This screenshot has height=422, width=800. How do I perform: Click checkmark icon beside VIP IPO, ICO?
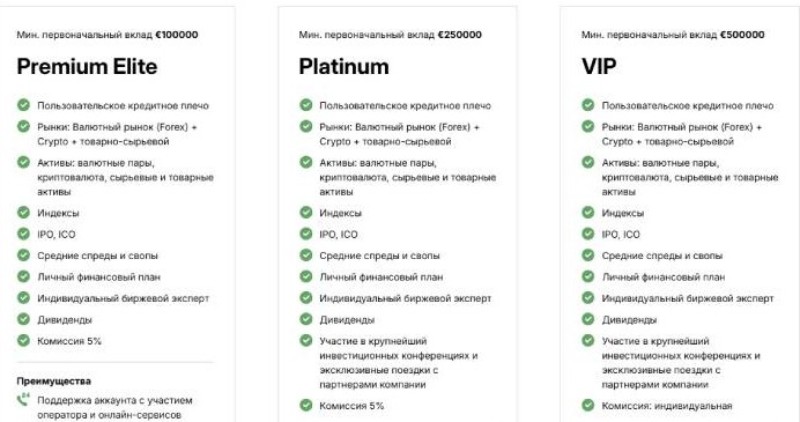588,234
